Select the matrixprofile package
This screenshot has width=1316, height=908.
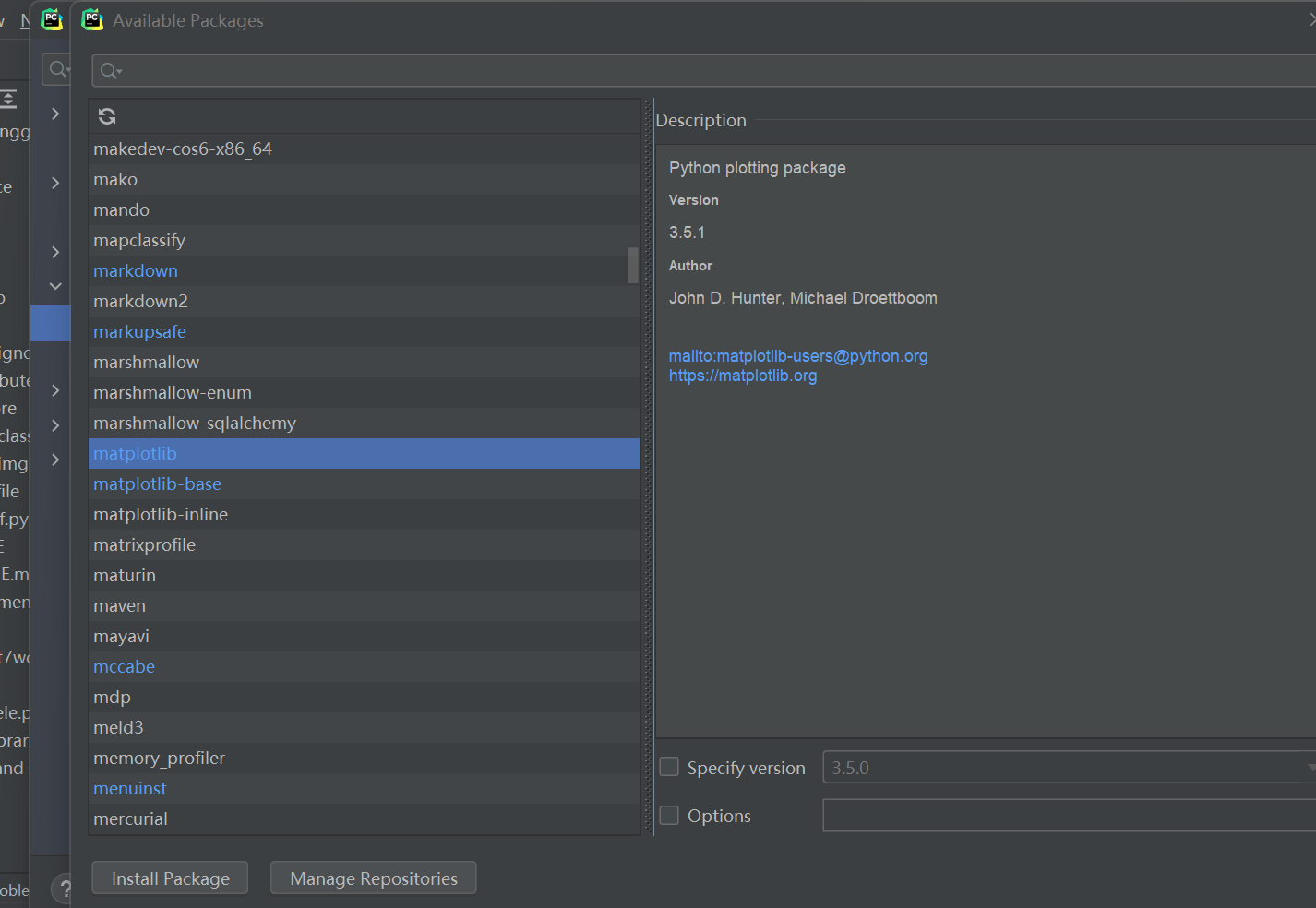(364, 544)
